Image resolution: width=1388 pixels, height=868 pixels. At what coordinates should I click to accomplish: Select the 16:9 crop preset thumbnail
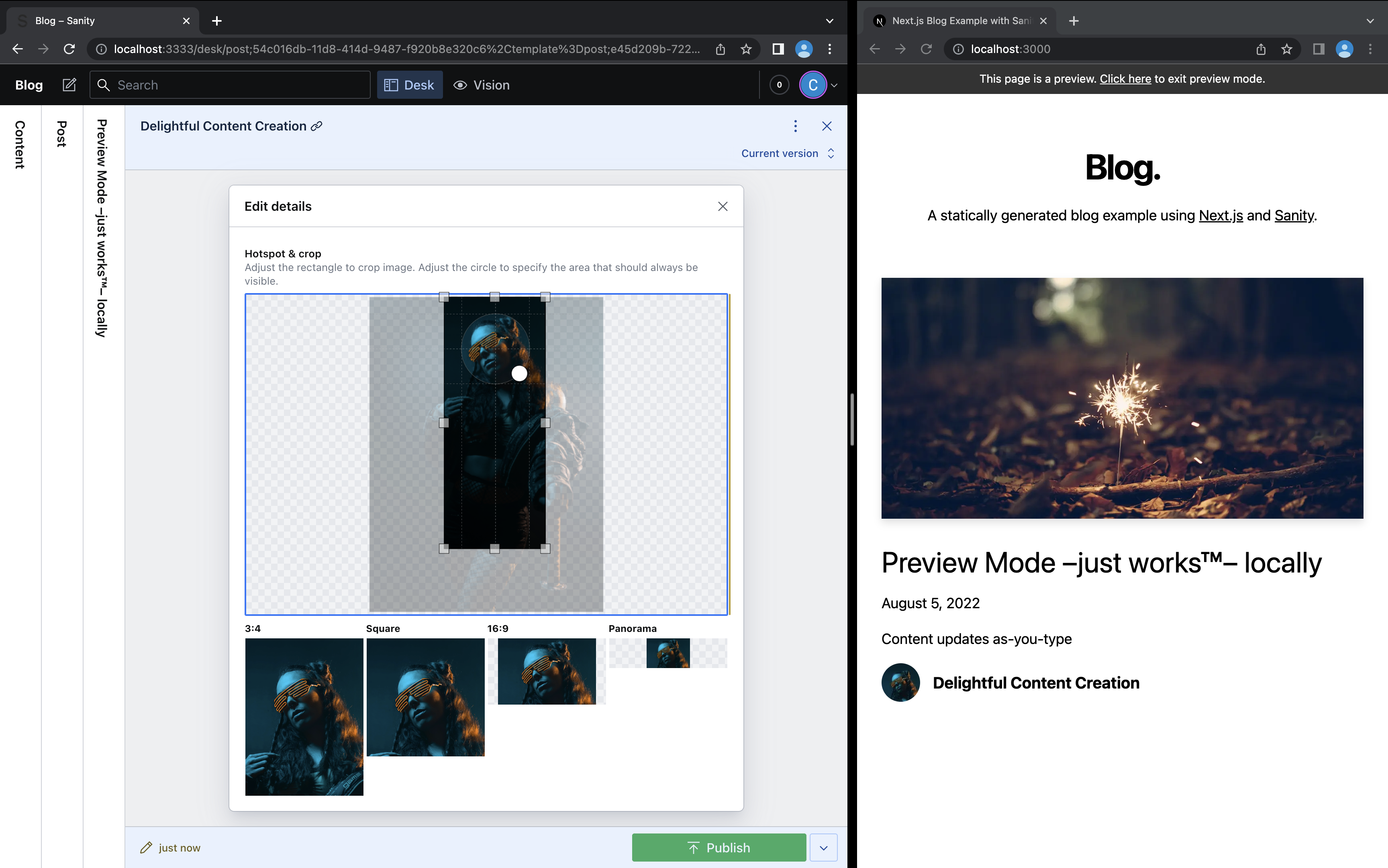coord(547,671)
